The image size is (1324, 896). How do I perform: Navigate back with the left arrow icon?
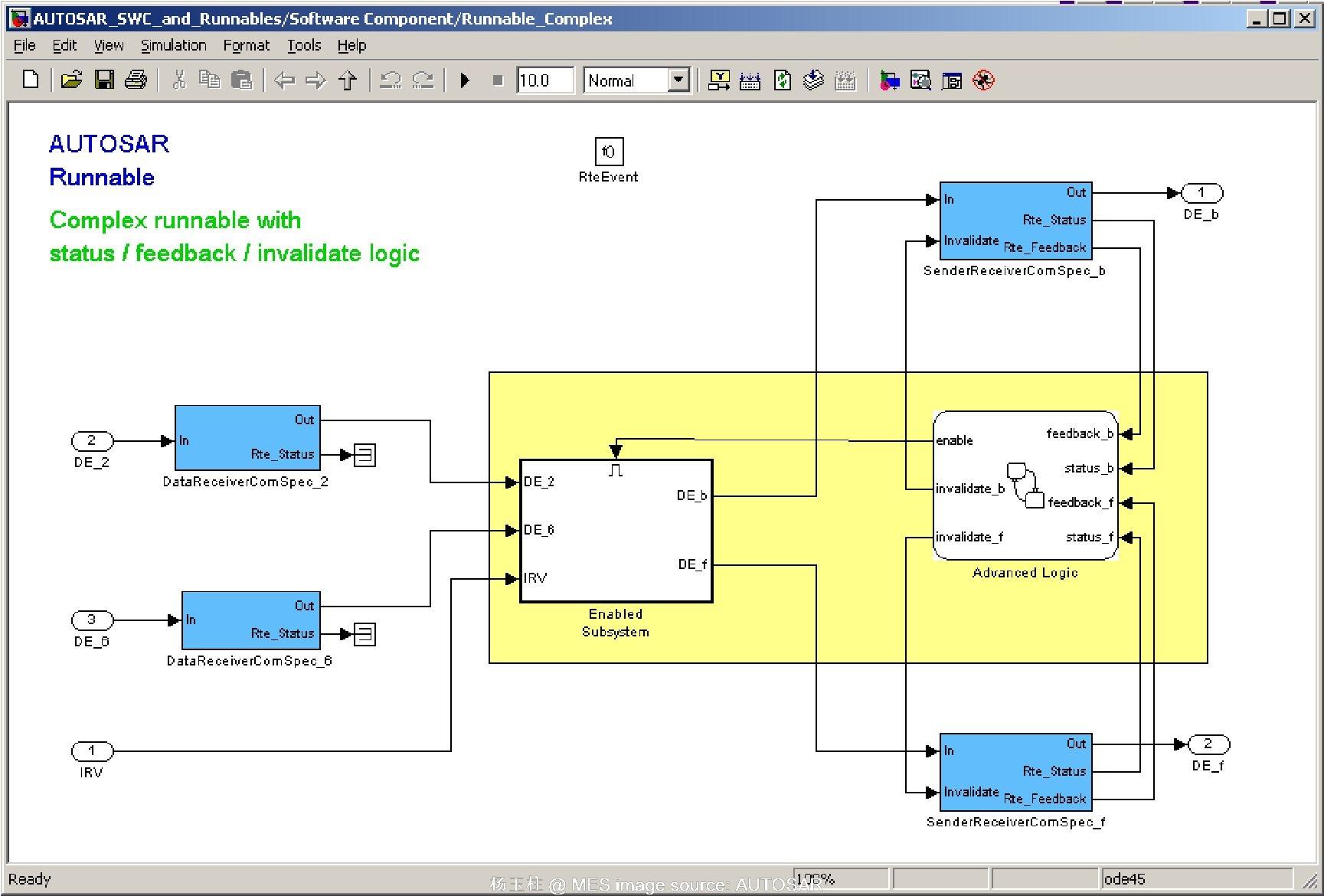284,80
